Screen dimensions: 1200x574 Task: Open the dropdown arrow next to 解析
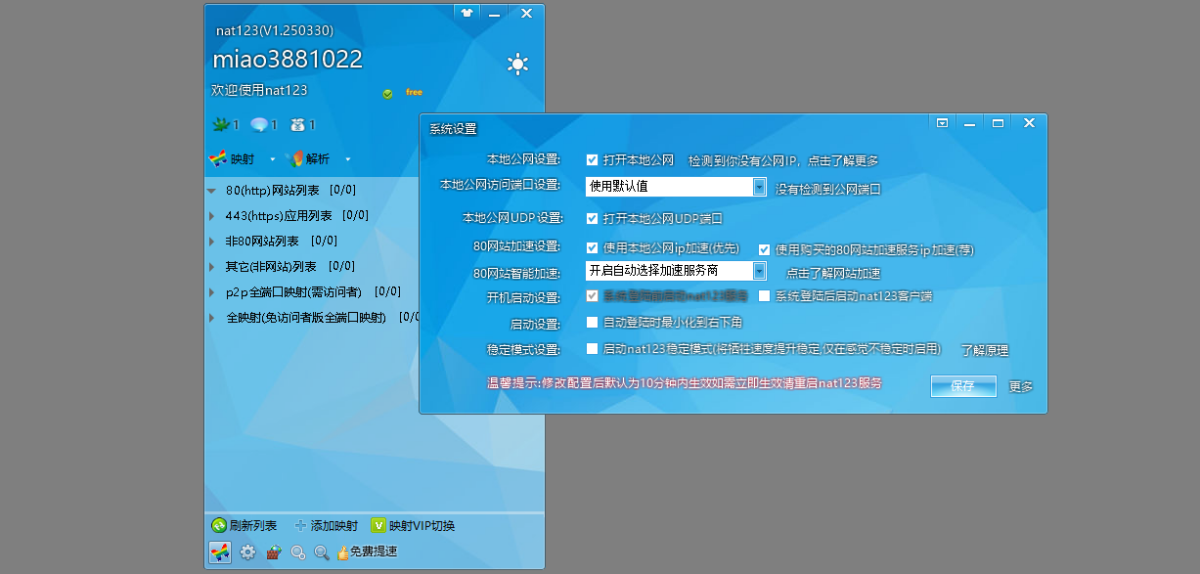348,159
